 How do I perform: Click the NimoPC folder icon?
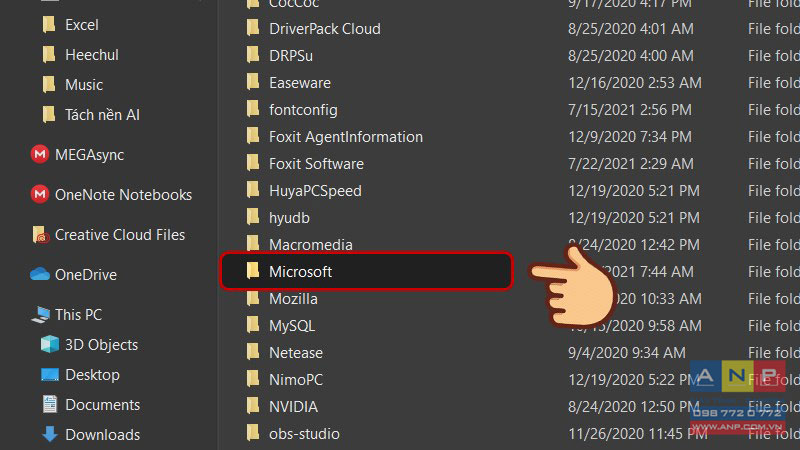[x=253, y=379]
